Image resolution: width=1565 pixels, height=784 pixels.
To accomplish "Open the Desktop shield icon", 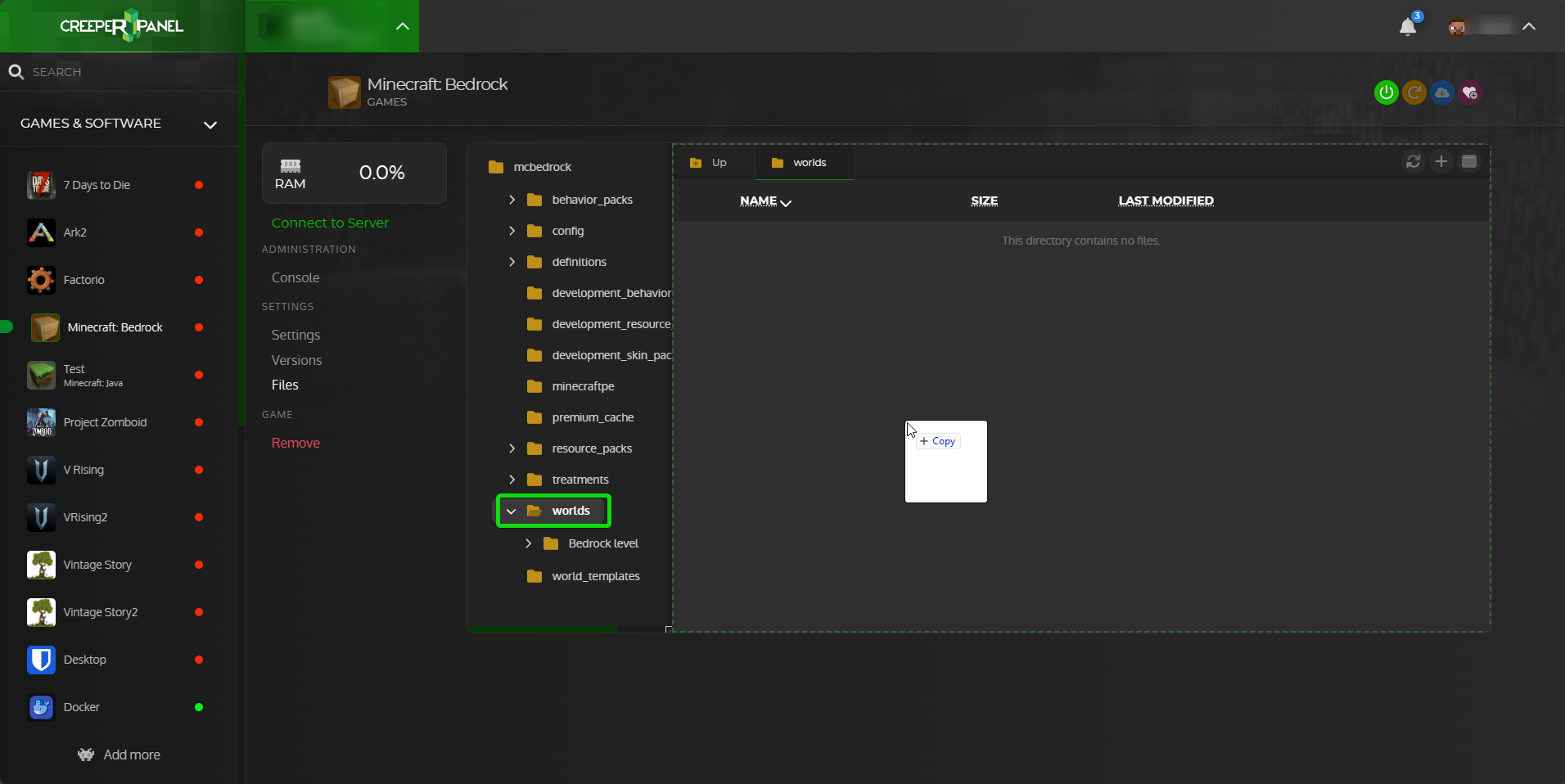I will click(41, 660).
